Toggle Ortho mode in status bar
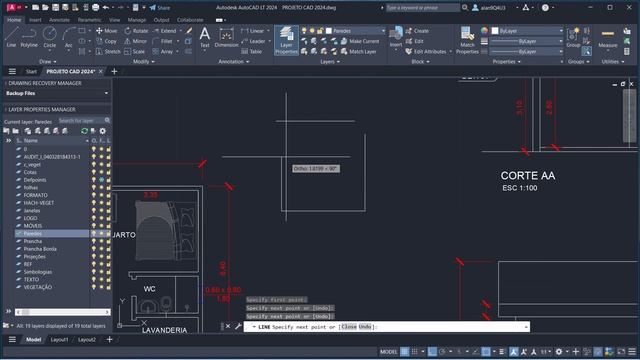640x360 pixels. point(432,351)
